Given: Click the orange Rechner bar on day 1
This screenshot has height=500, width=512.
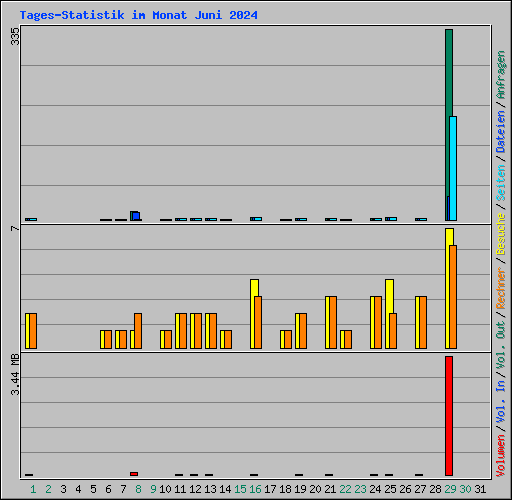Looking at the screenshot, I should pyautogui.click(x=33, y=331).
